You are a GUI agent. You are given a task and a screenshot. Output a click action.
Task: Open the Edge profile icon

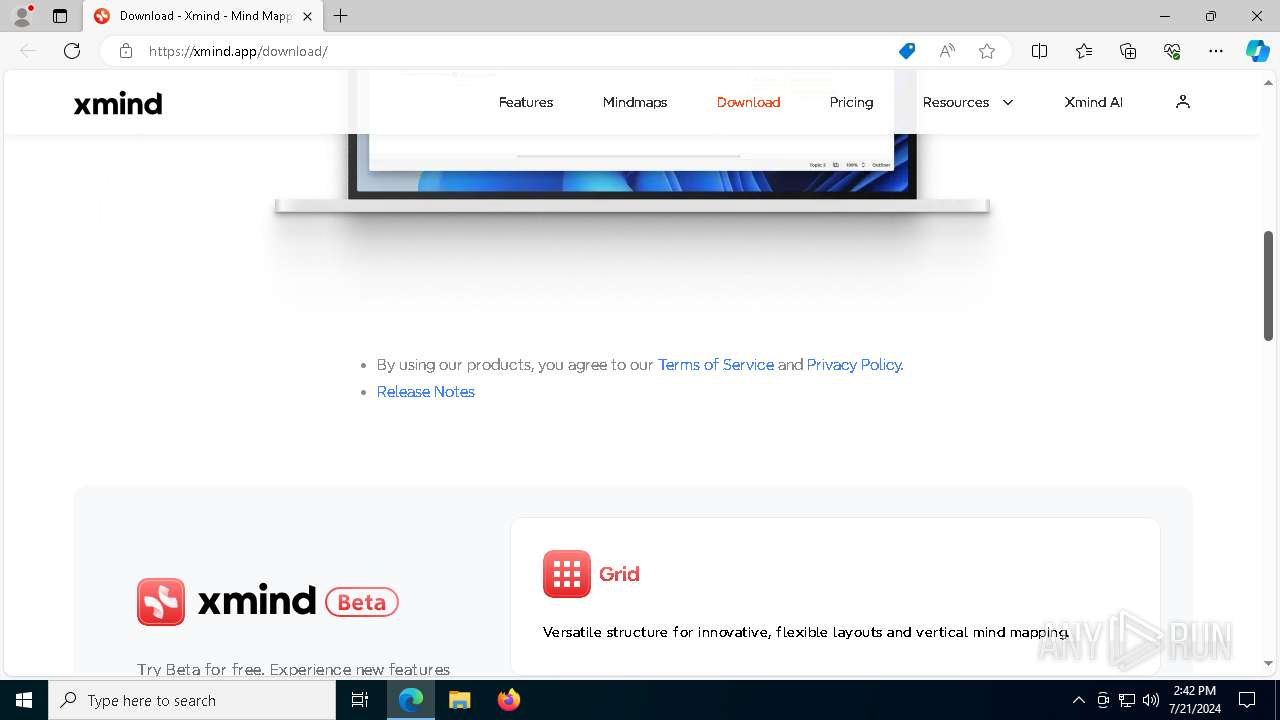point(21,16)
